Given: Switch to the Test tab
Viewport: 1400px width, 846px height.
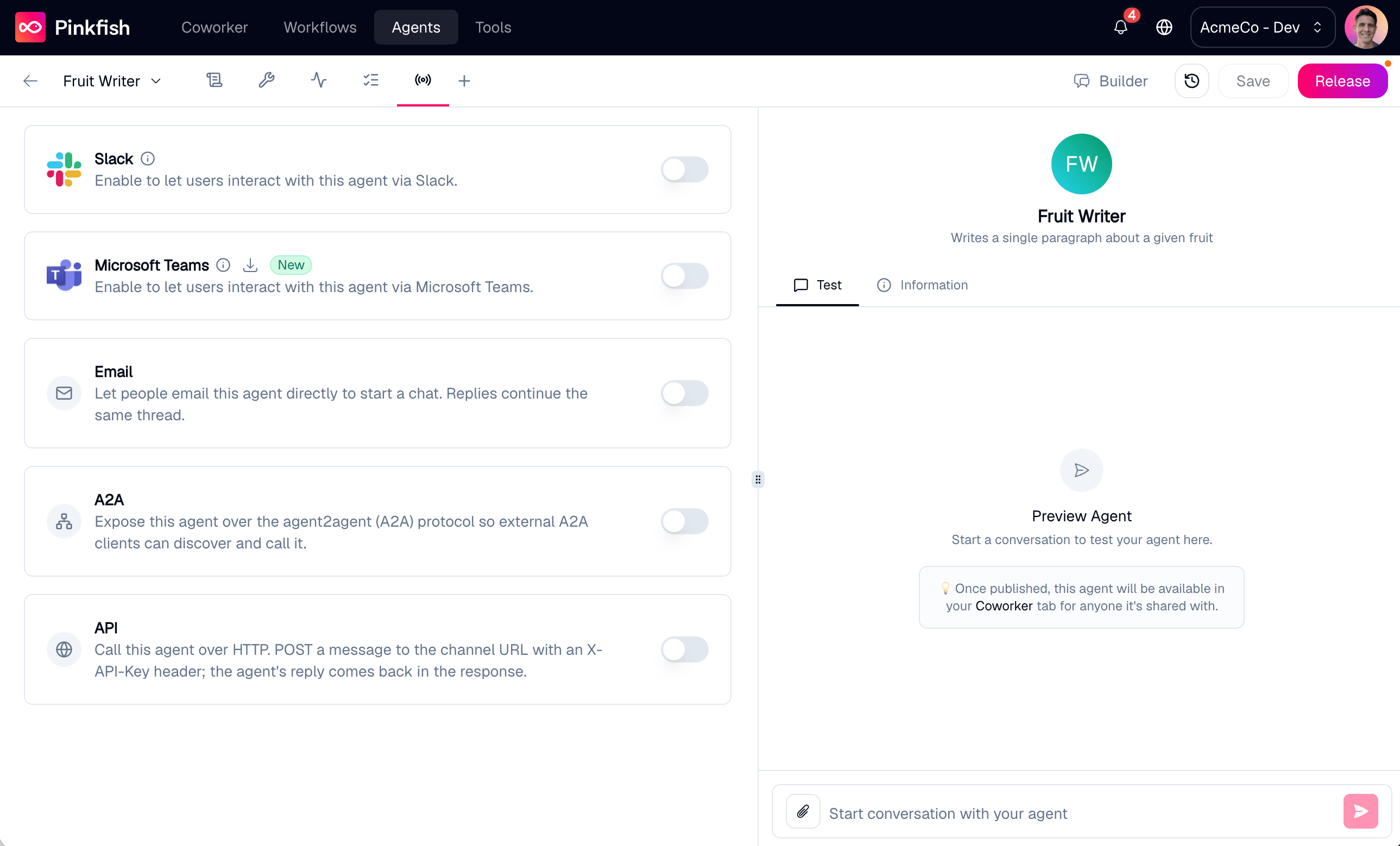Looking at the screenshot, I should tap(817, 285).
